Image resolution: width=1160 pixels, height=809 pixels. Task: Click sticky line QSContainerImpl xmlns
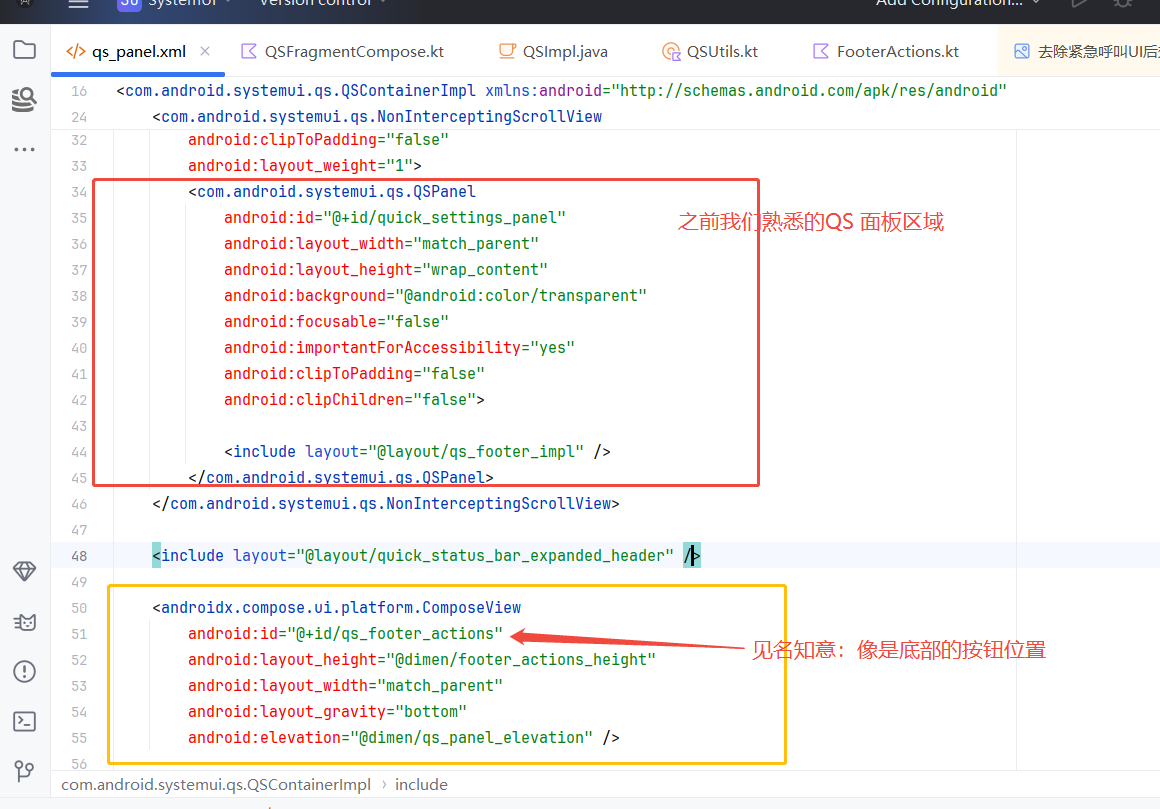tap(562, 90)
